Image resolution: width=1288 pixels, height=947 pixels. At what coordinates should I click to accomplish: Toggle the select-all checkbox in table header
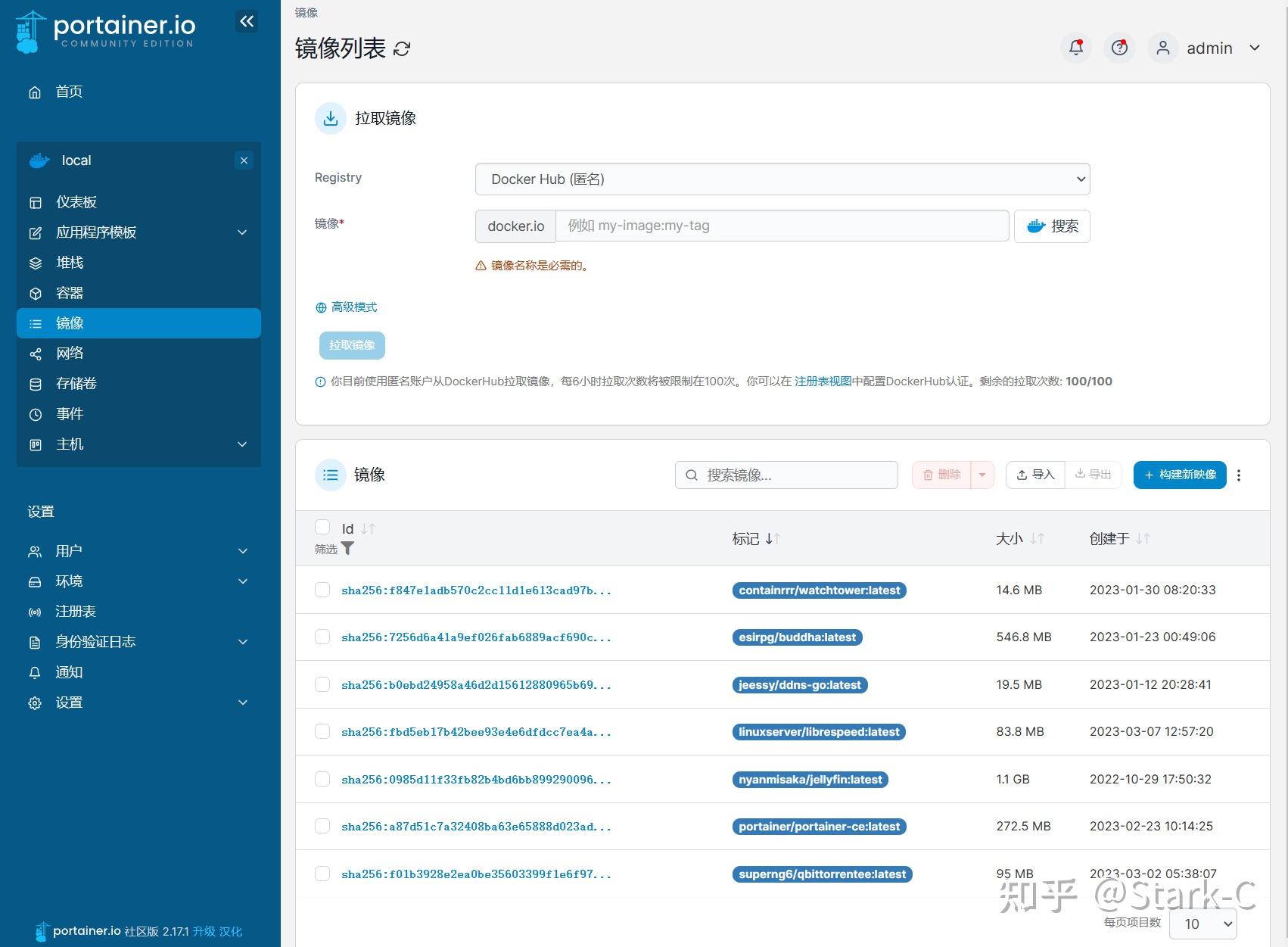(322, 527)
